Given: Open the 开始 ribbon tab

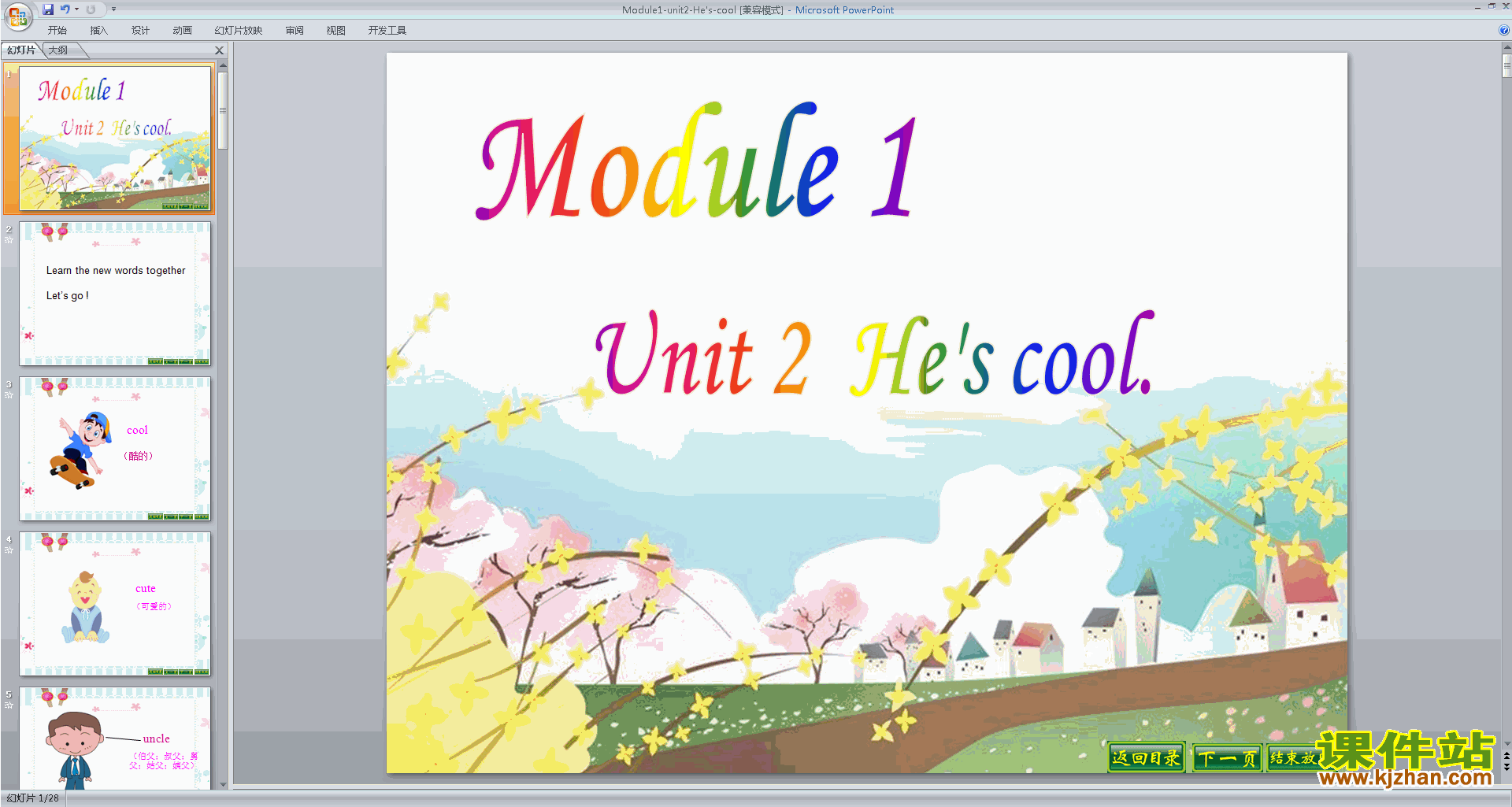Looking at the screenshot, I should pyautogui.click(x=57, y=31).
